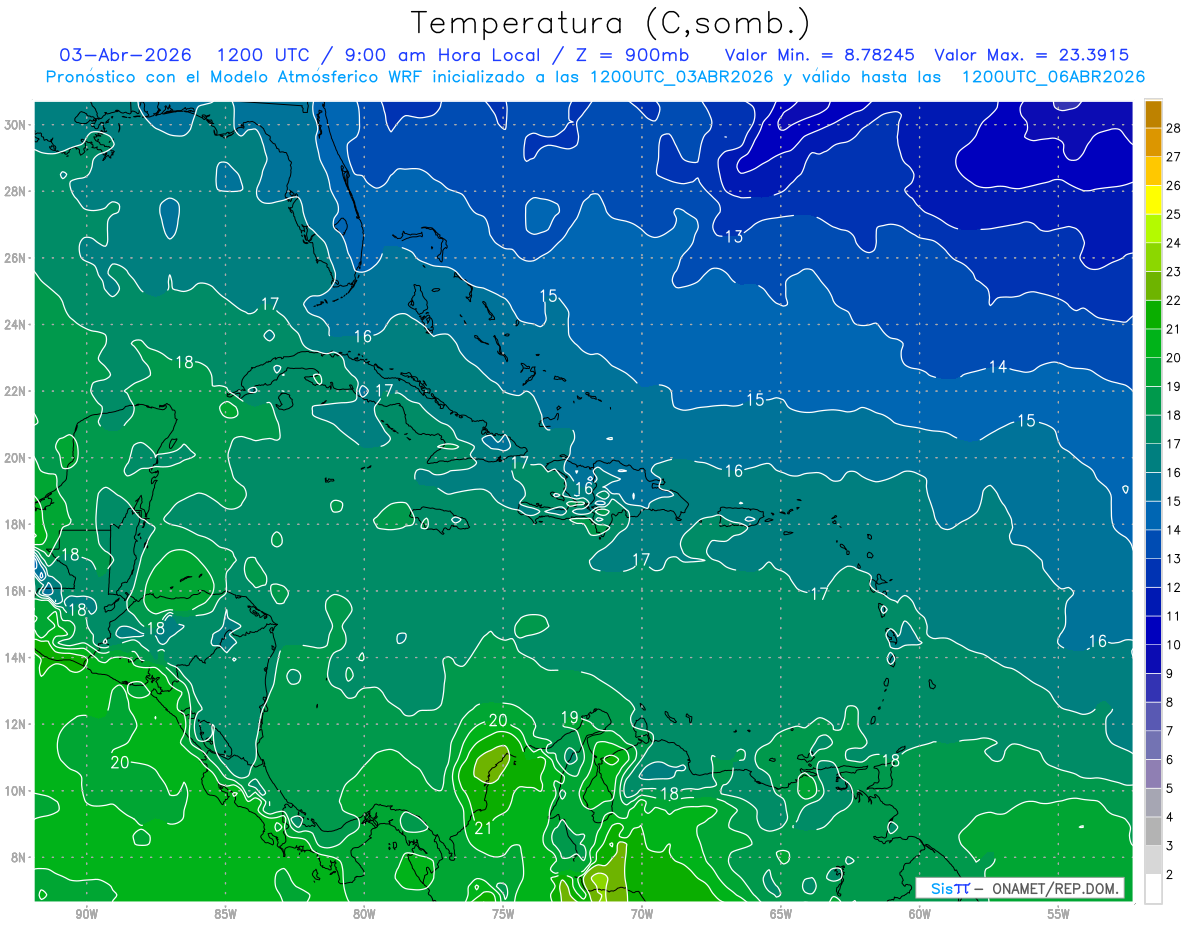Click the white 2 colorbar swatch
1200x927 pixels.
[x=1153, y=889]
